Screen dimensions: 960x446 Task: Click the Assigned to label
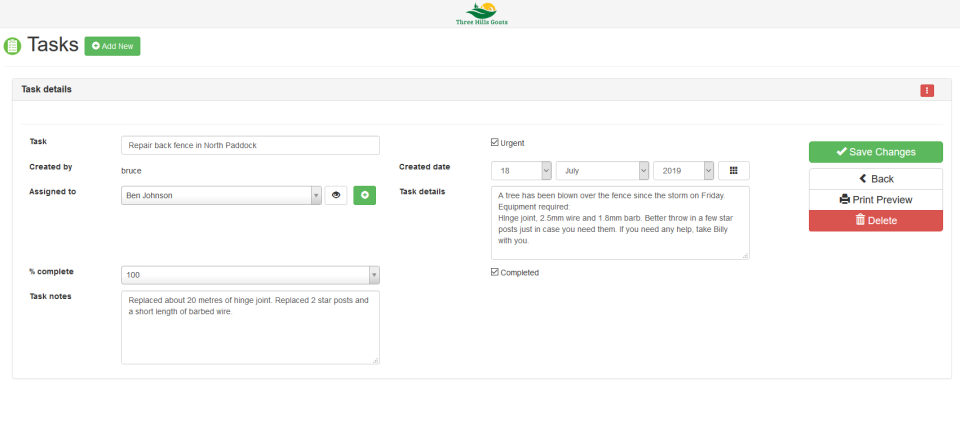coord(53,191)
